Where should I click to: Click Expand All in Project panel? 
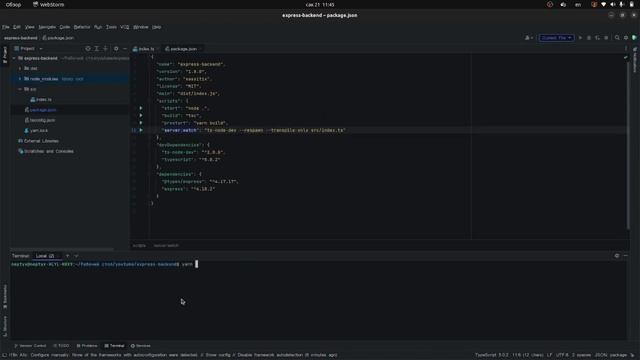pos(97,49)
